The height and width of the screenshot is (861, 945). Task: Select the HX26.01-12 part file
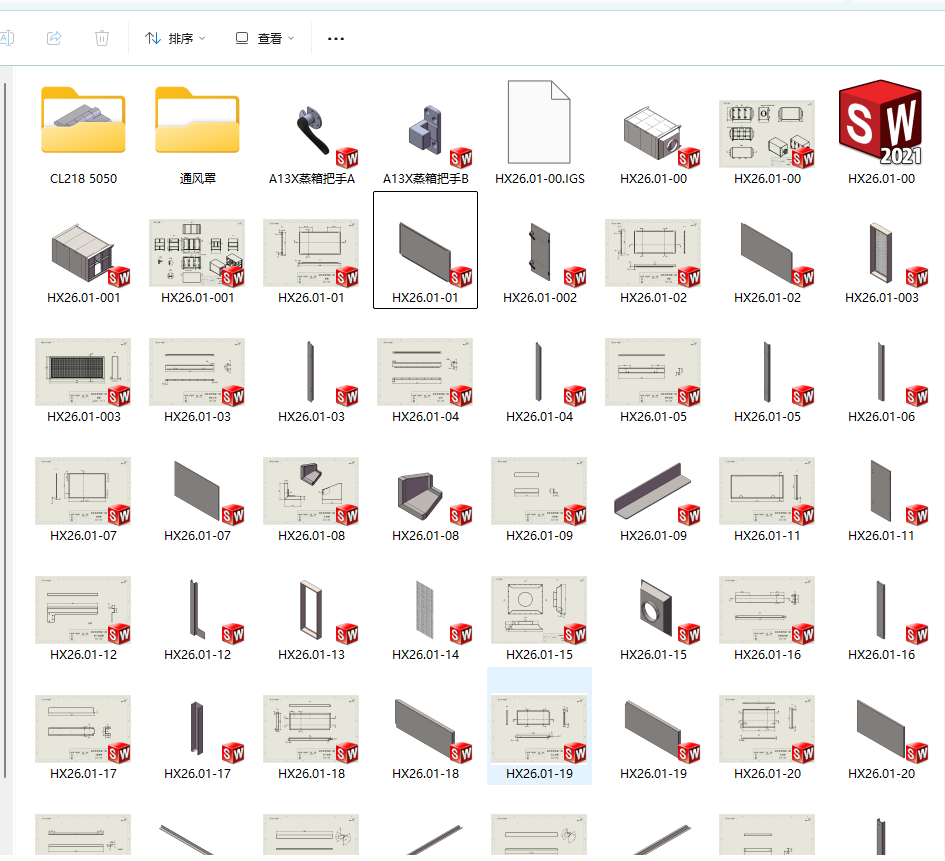click(x=197, y=609)
